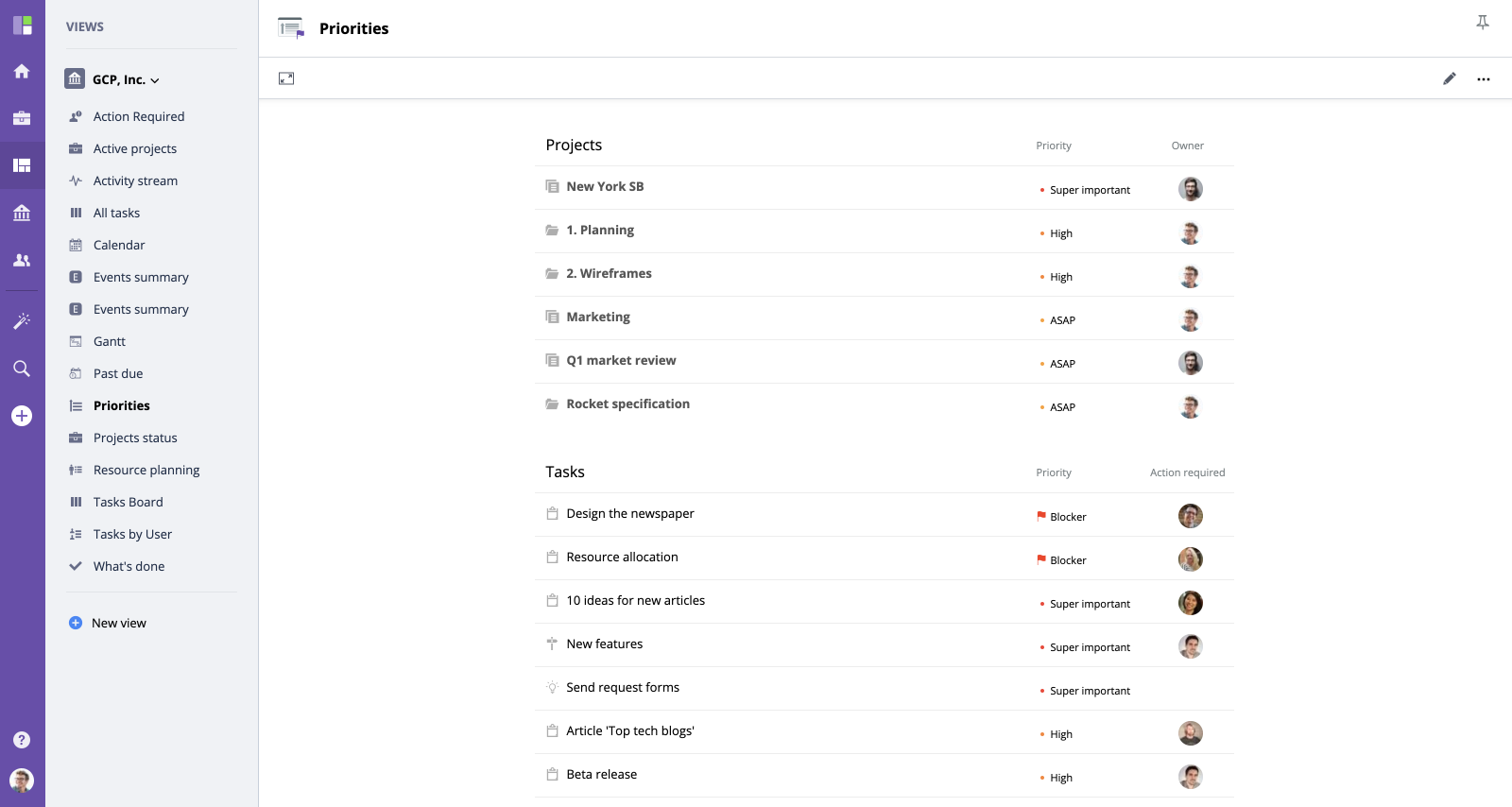
Task: Open the People icon in left rail
Action: [22, 260]
